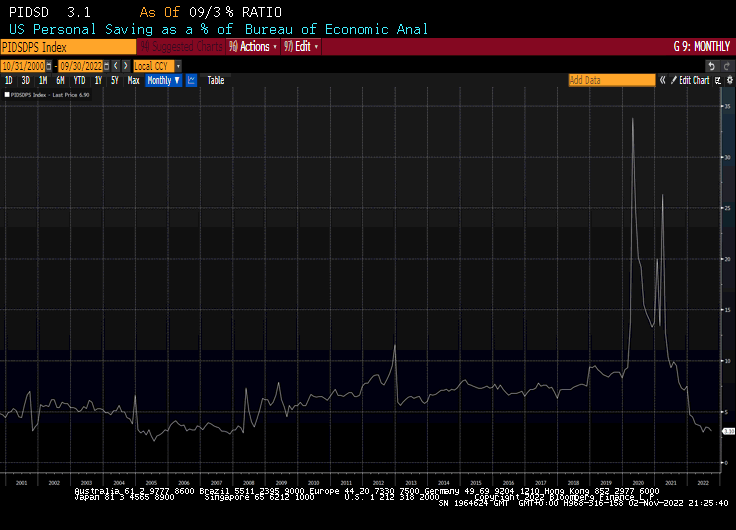The height and width of the screenshot is (530, 736).
Task: Select the YTD time range
Action: coord(78,80)
